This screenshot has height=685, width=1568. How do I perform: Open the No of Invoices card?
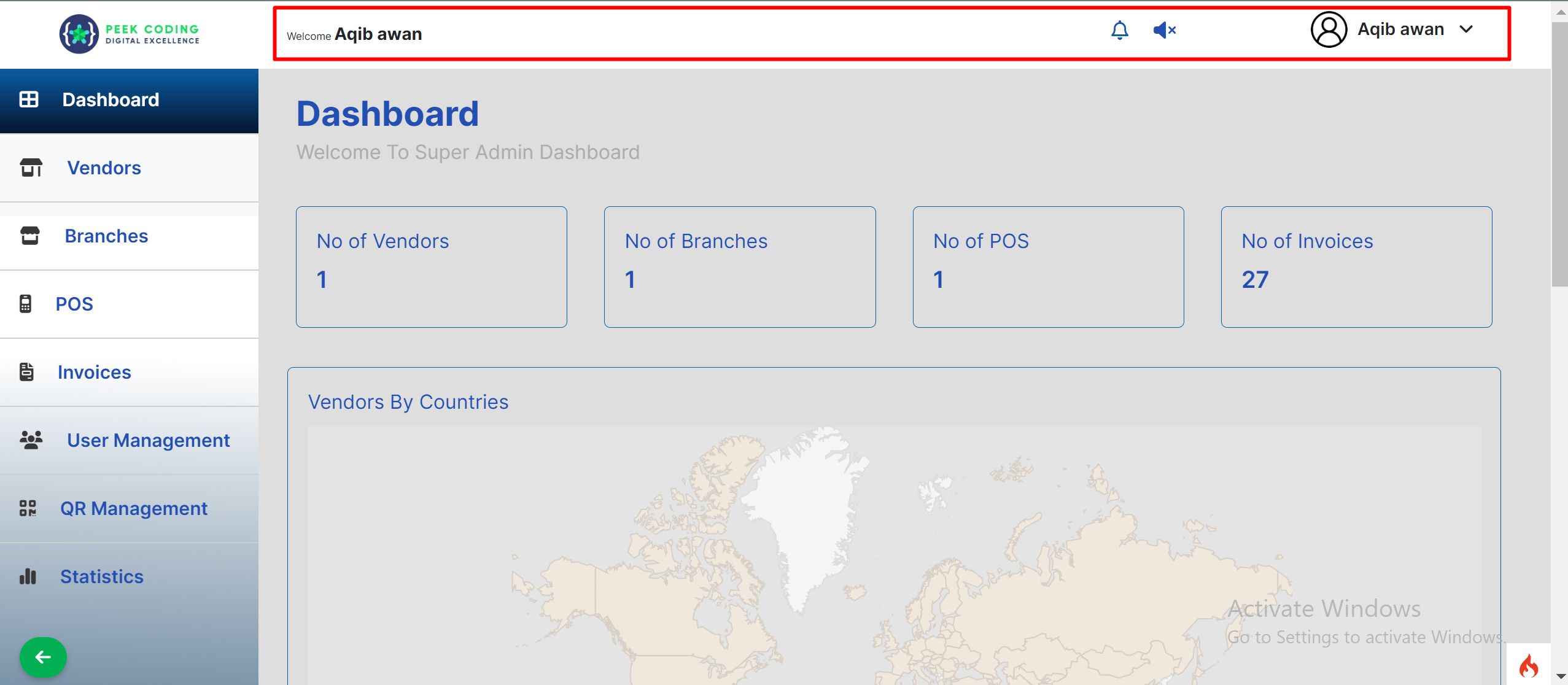(x=1356, y=266)
